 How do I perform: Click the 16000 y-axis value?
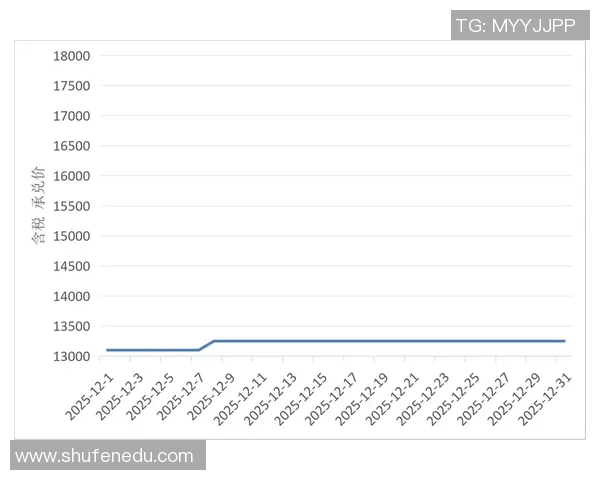pos(71,176)
